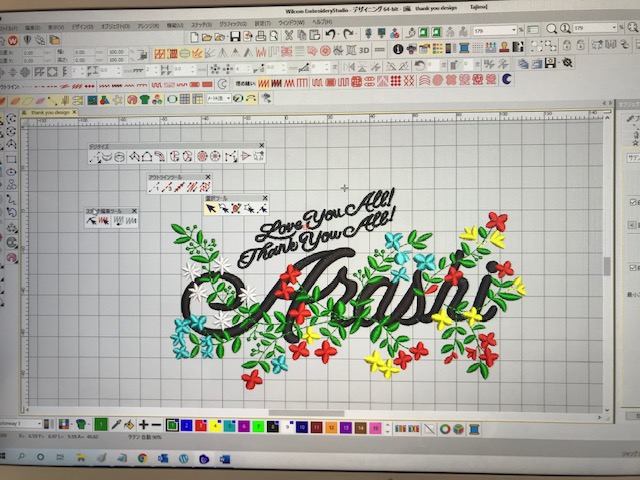Open Microsoft Word from Windows taskbar
This screenshot has width=640, height=480.
[x=224, y=460]
